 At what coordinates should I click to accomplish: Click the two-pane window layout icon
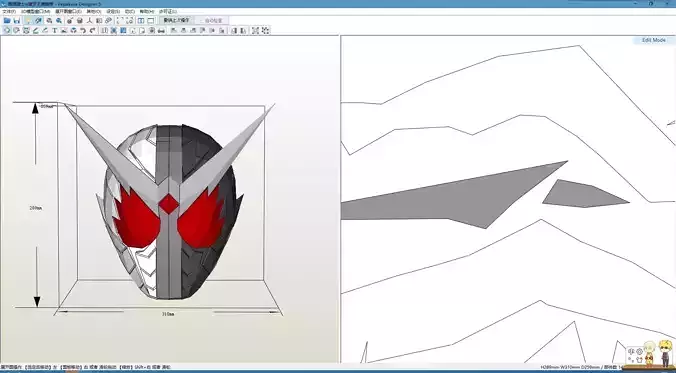tap(141, 20)
